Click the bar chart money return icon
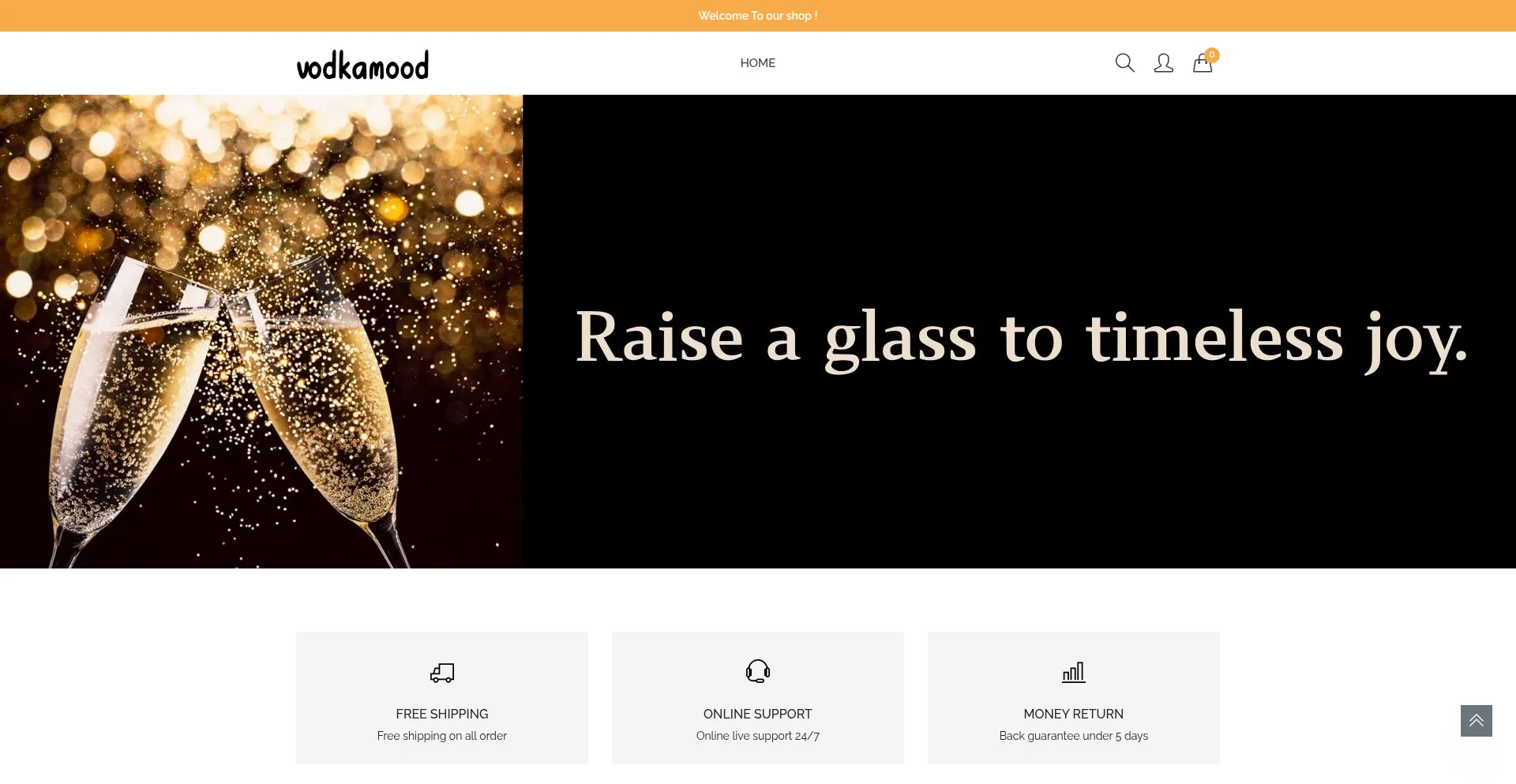The image size is (1516, 784). pyautogui.click(x=1074, y=672)
